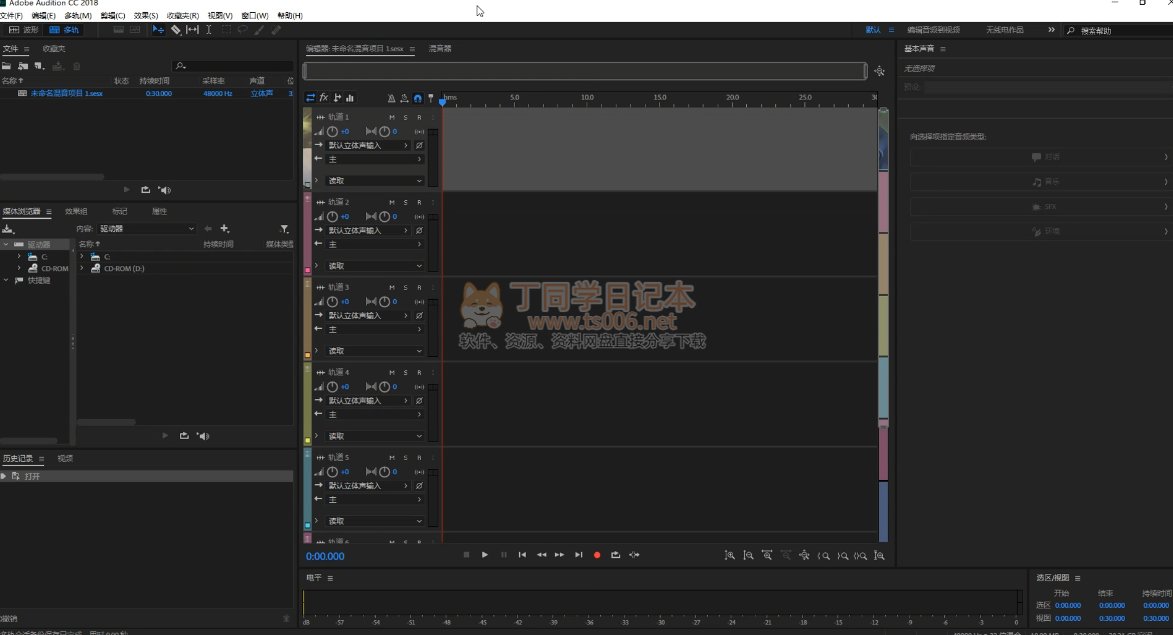The width and height of the screenshot is (1173, 635).
Task: Click the Loop Playback icon
Action: 616,555
